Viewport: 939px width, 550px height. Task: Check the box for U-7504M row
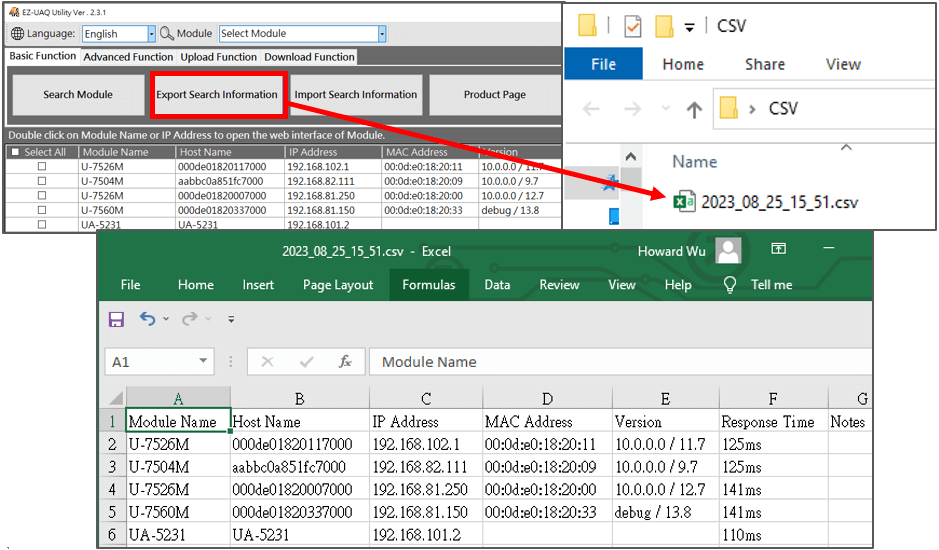click(x=42, y=180)
